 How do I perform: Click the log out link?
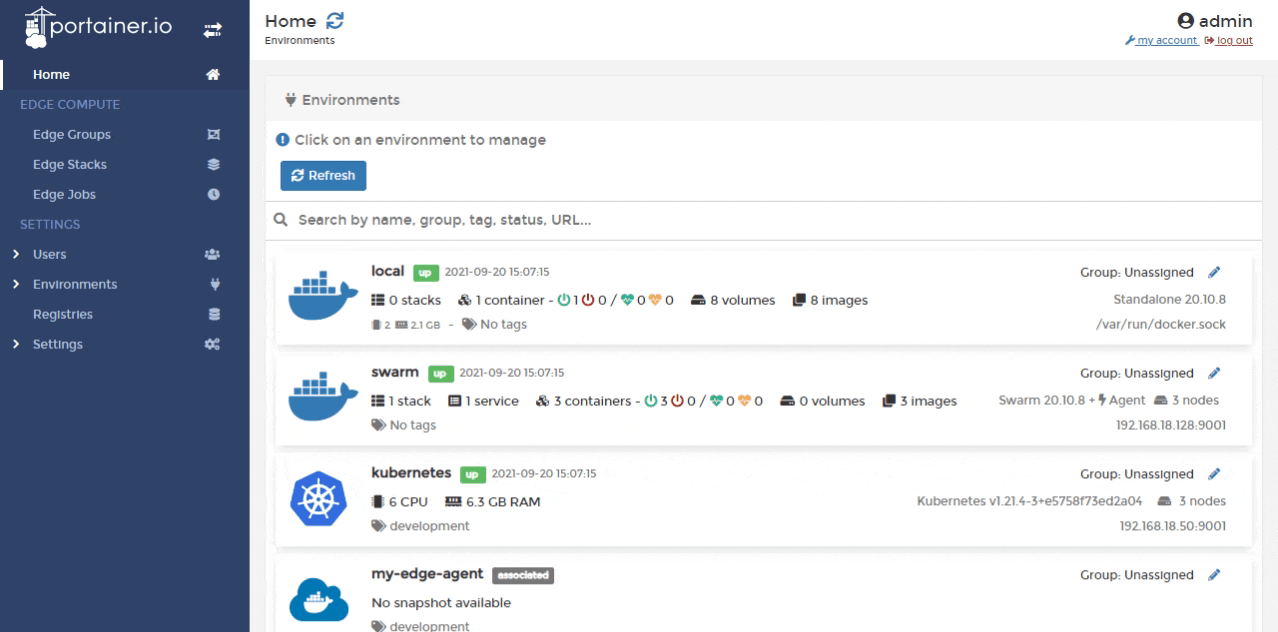point(1231,40)
